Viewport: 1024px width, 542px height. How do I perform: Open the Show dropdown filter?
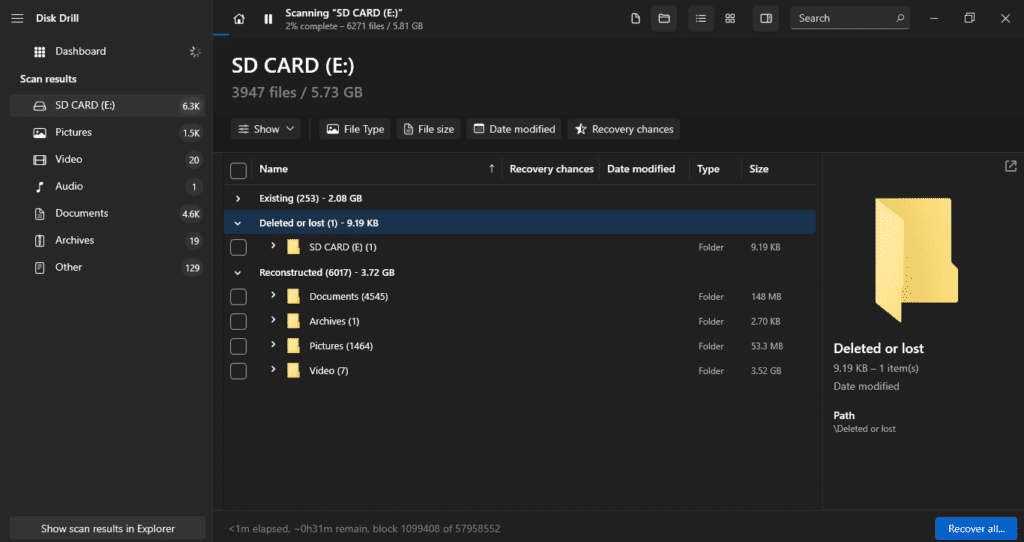[266, 129]
